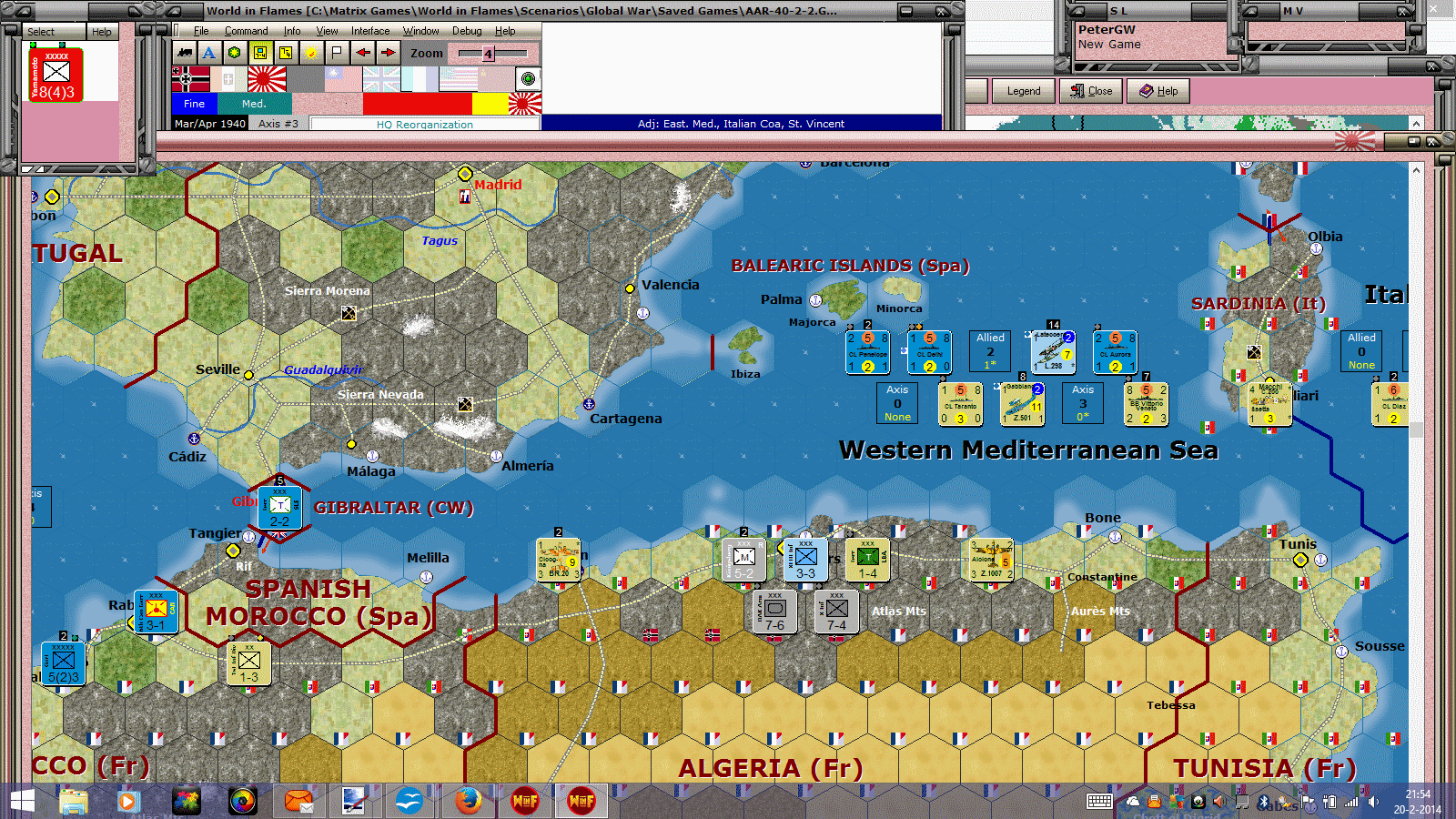Select the French flag in the country bar
This screenshot has height=819, width=1456.
[420, 79]
